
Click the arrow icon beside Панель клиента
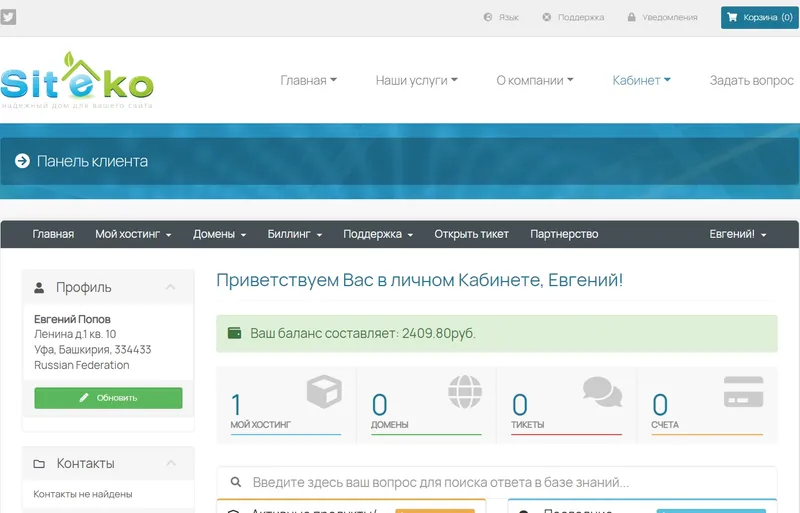click(x=22, y=161)
